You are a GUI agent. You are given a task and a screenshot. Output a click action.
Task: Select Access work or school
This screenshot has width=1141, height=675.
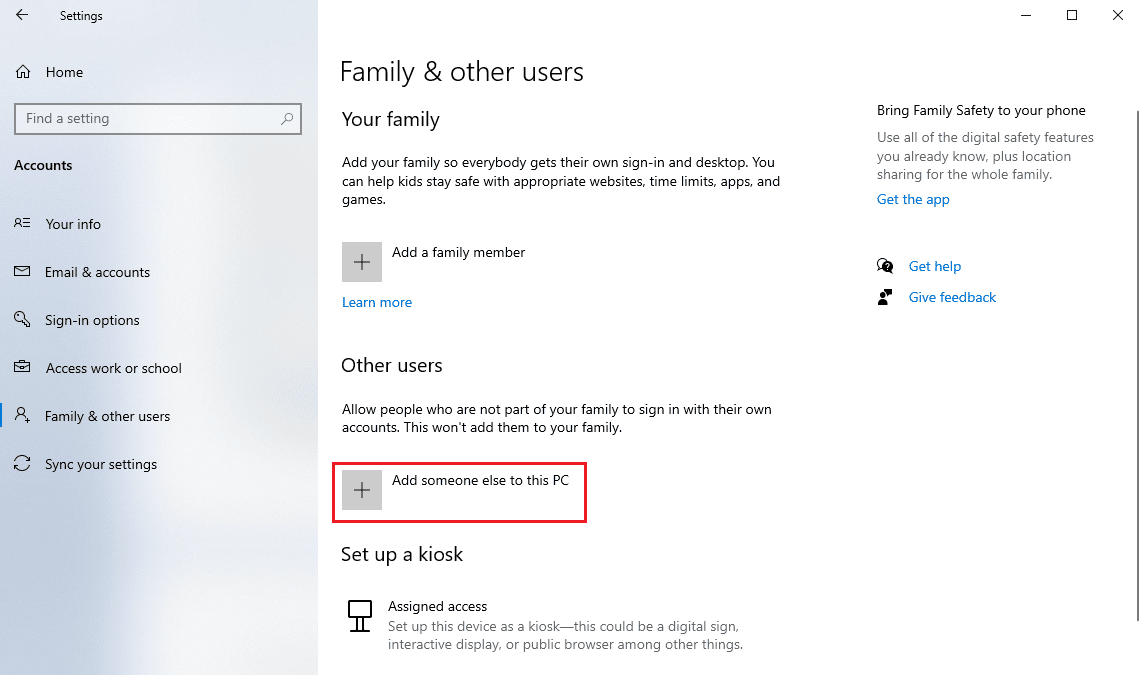coord(114,368)
